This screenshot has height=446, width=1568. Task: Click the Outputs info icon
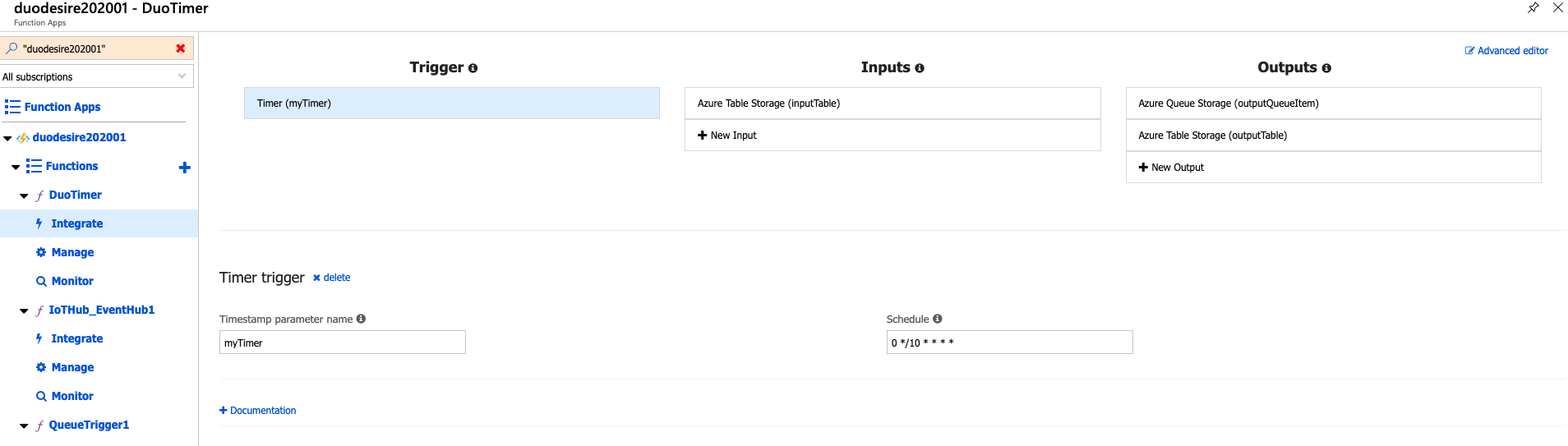[1326, 68]
